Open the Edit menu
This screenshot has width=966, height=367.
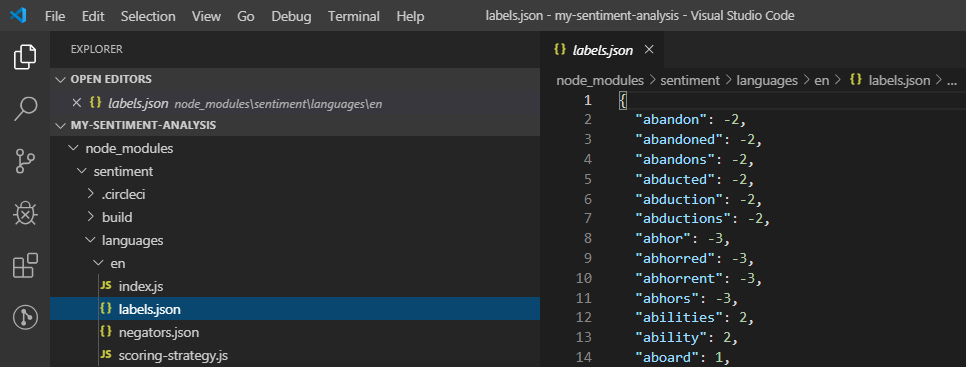93,16
